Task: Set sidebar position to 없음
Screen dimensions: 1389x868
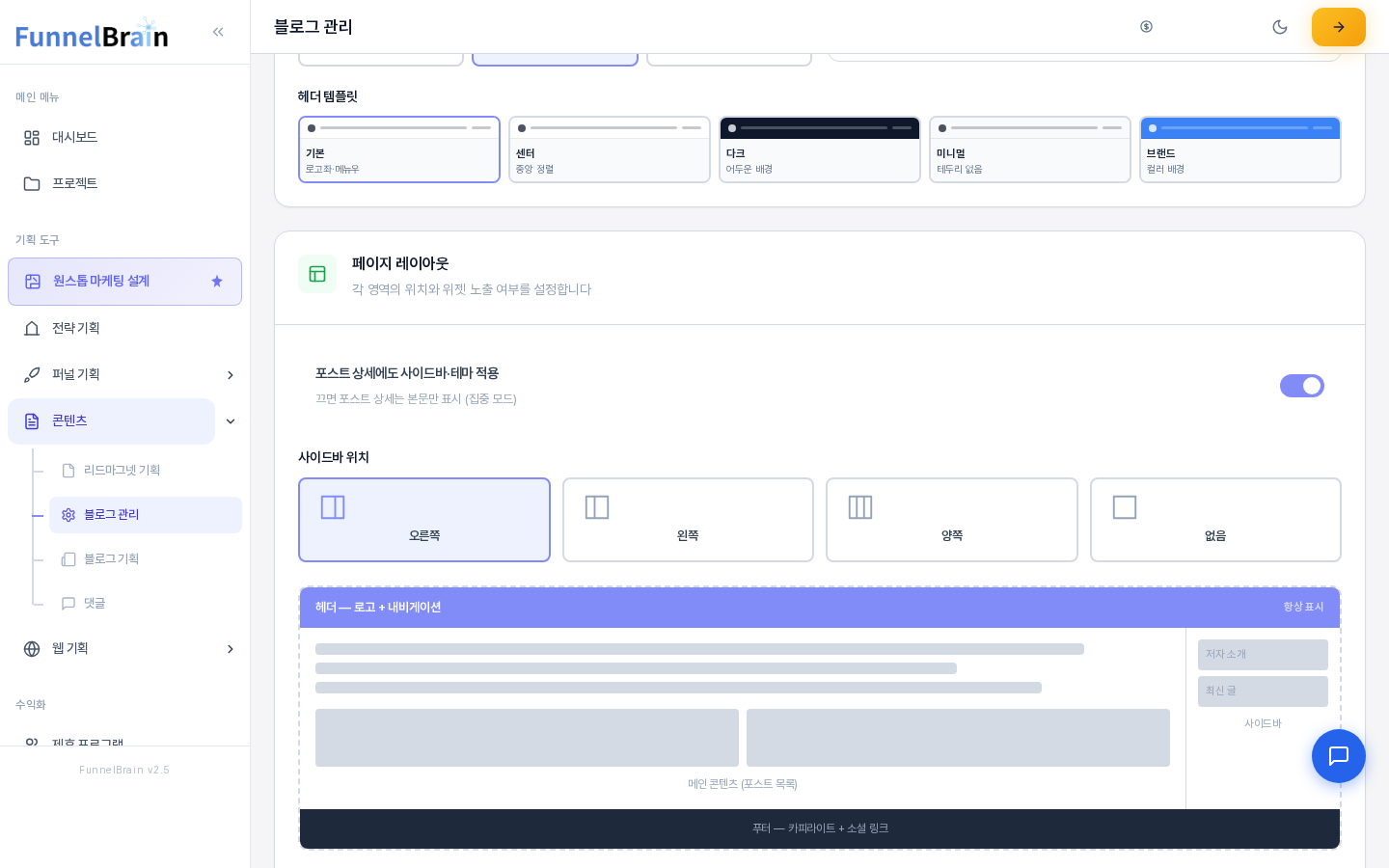Action: click(x=1215, y=520)
